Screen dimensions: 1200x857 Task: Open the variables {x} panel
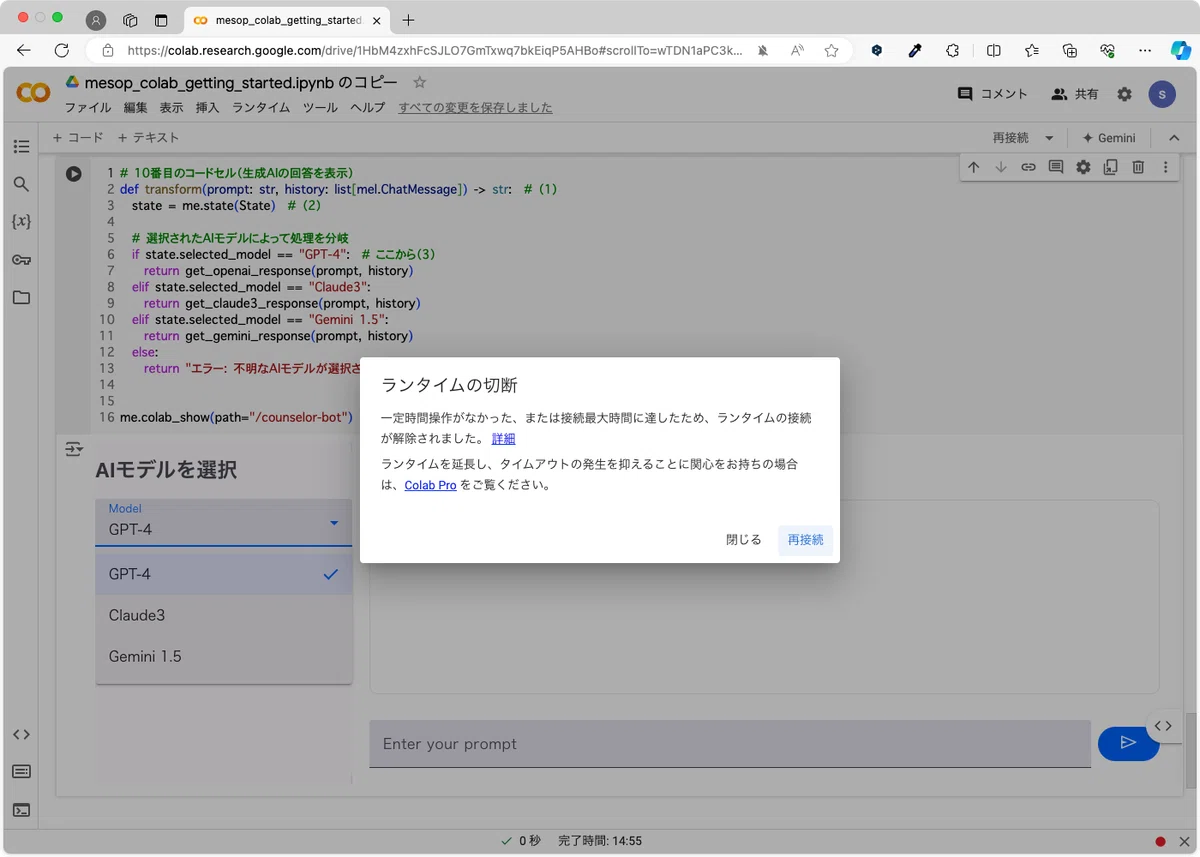[21, 222]
